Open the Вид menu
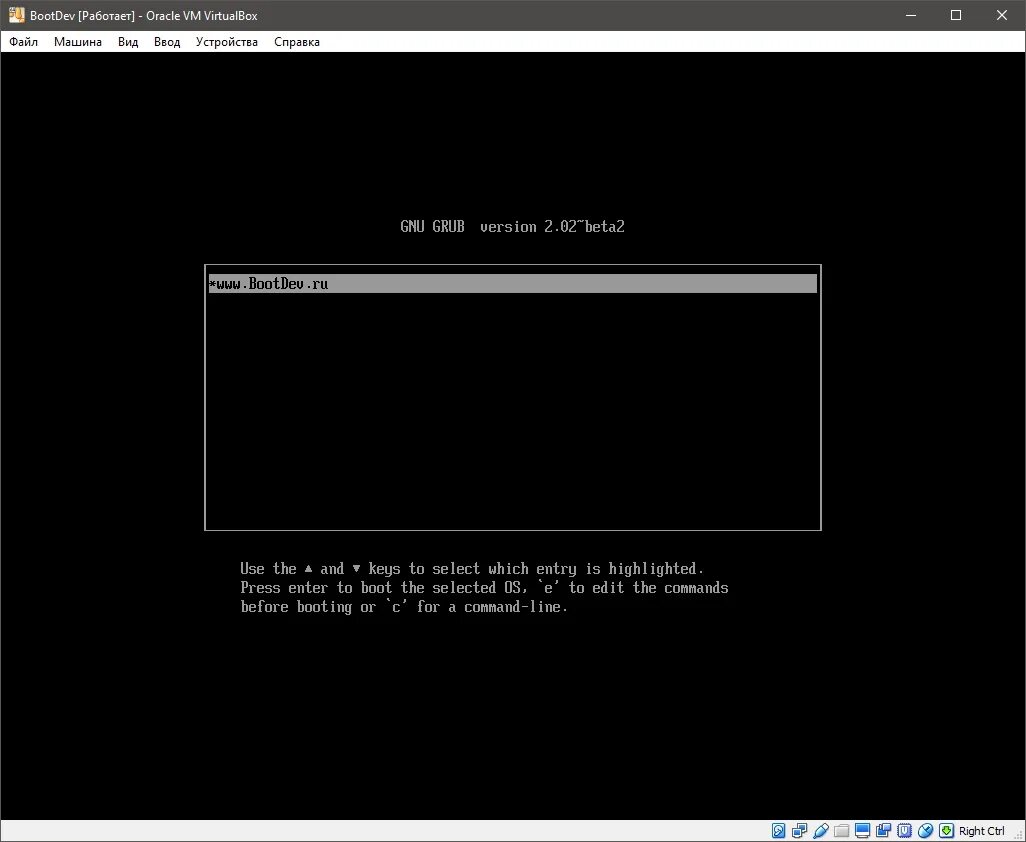The height and width of the screenshot is (842, 1026). [128, 42]
